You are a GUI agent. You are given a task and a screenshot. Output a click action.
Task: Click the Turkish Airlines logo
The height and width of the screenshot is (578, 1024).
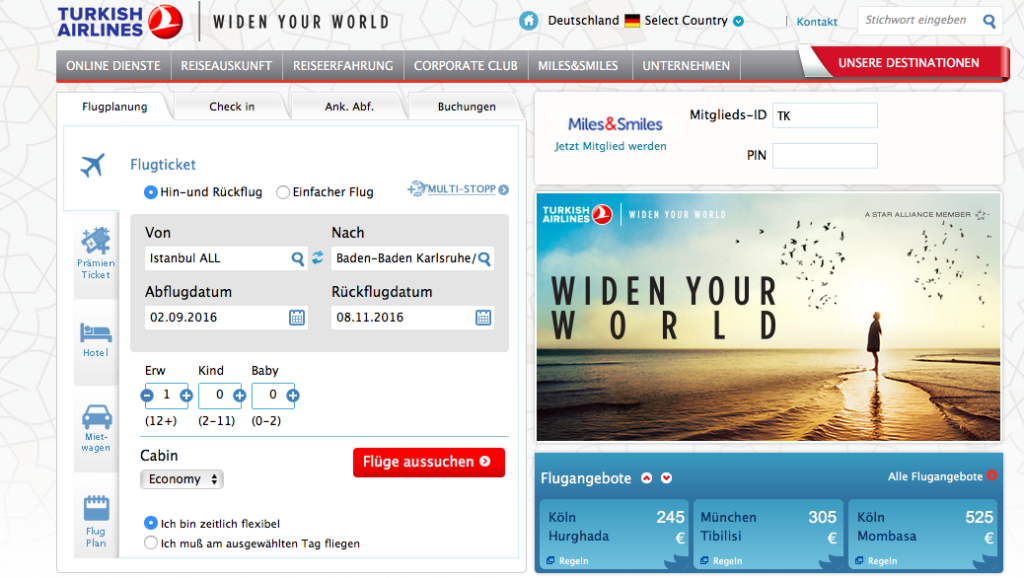[120, 22]
